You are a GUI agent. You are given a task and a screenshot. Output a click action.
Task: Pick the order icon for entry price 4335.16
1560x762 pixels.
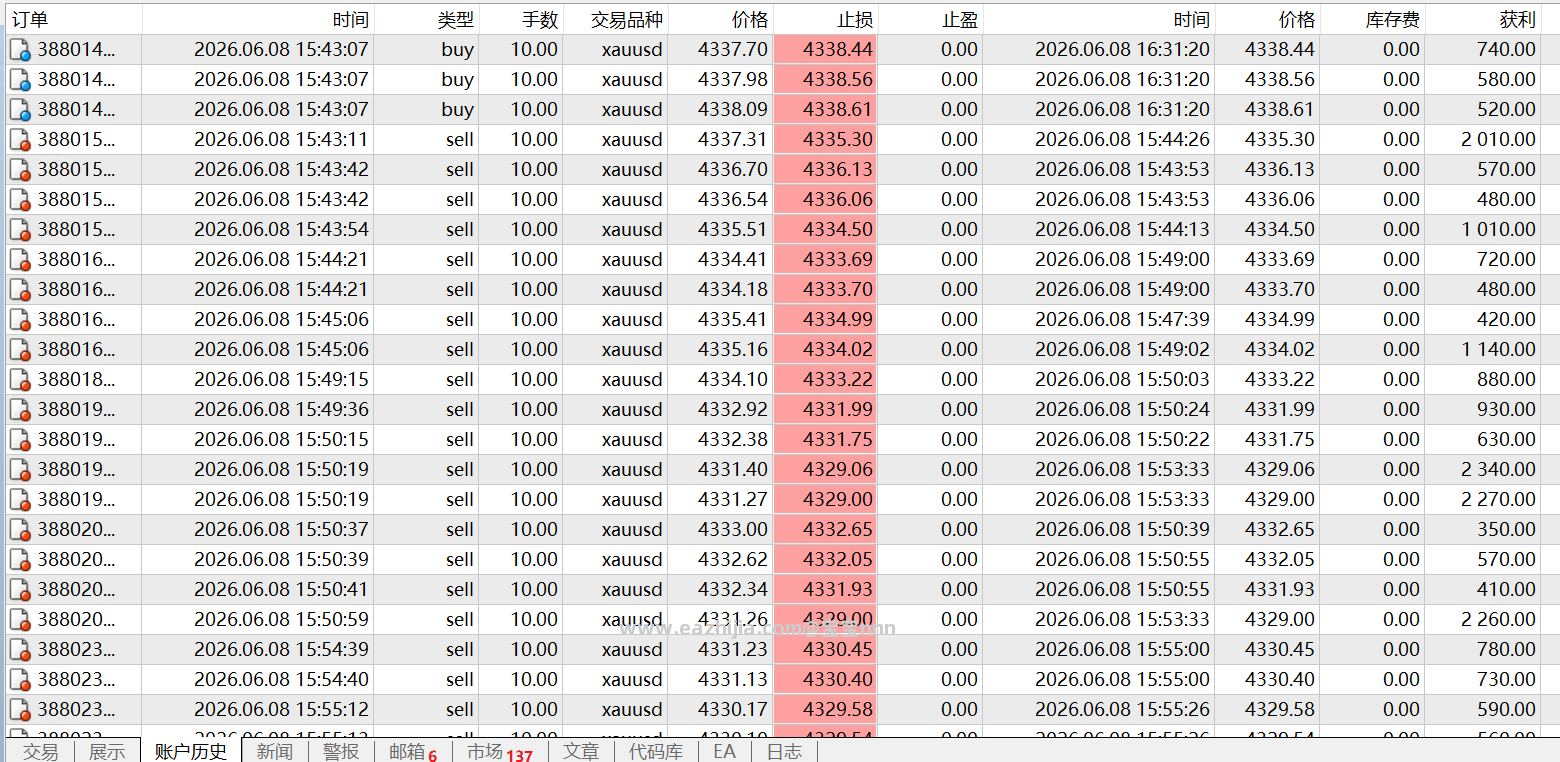(x=20, y=349)
